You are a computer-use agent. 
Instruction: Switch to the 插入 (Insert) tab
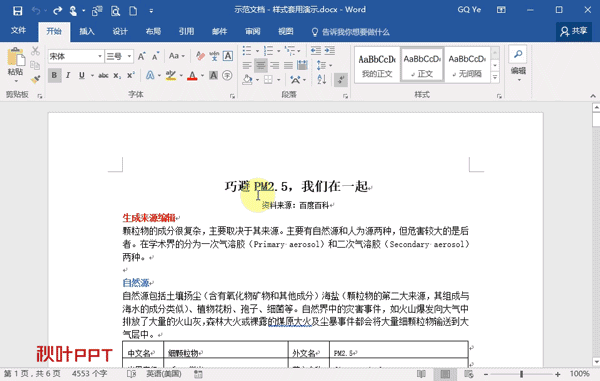click(87, 31)
